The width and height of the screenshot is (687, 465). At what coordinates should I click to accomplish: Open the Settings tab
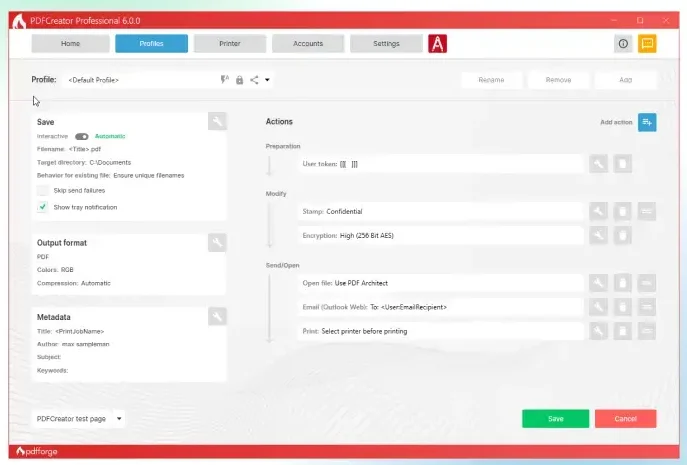tap(386, 43)
